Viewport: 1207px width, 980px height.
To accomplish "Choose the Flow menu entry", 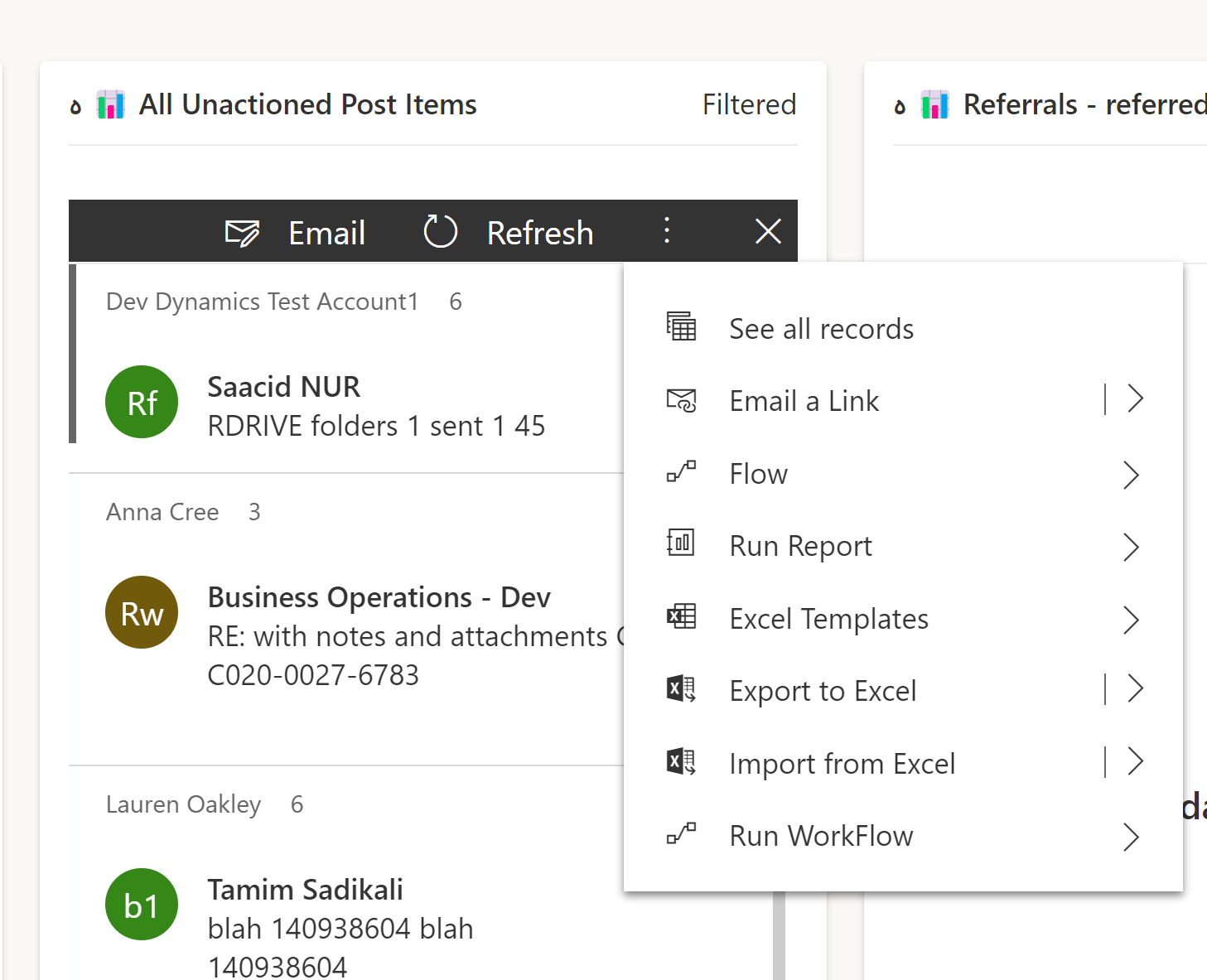I will pyautogui.click(x=903, y=474).
